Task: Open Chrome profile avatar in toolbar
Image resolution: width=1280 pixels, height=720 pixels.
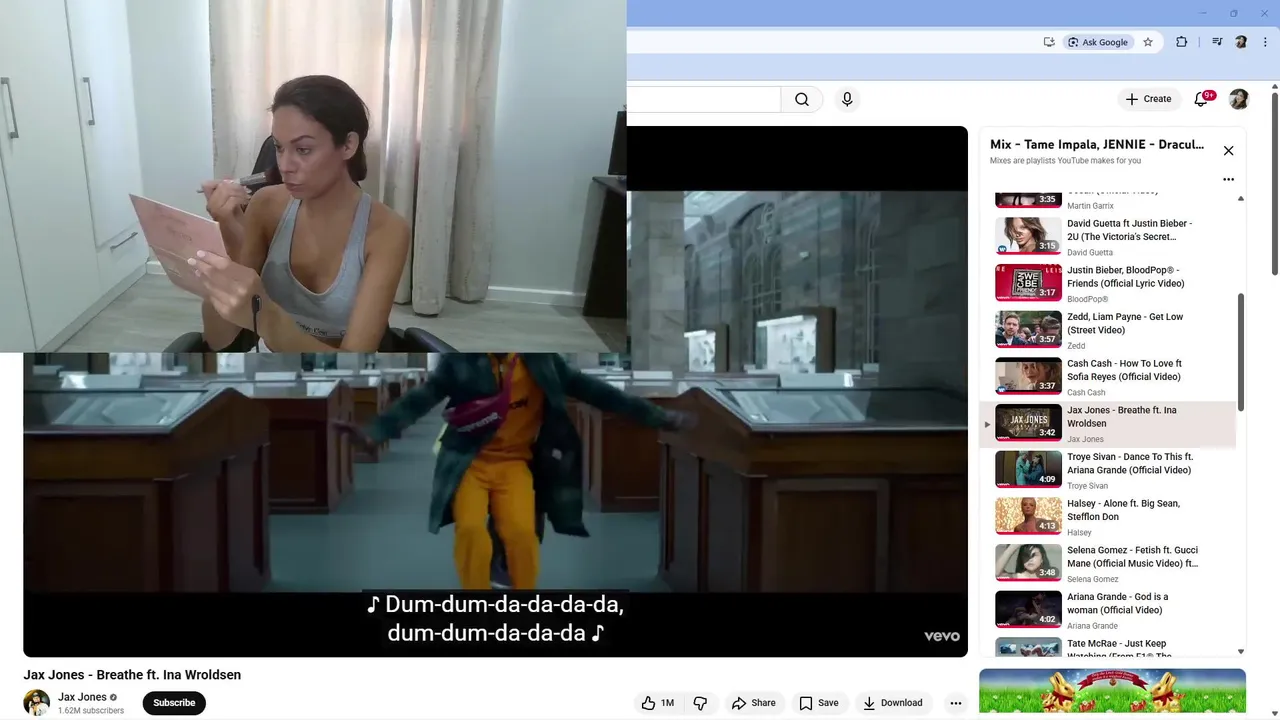Action: pyautogui.click(x=1241, y=42)
